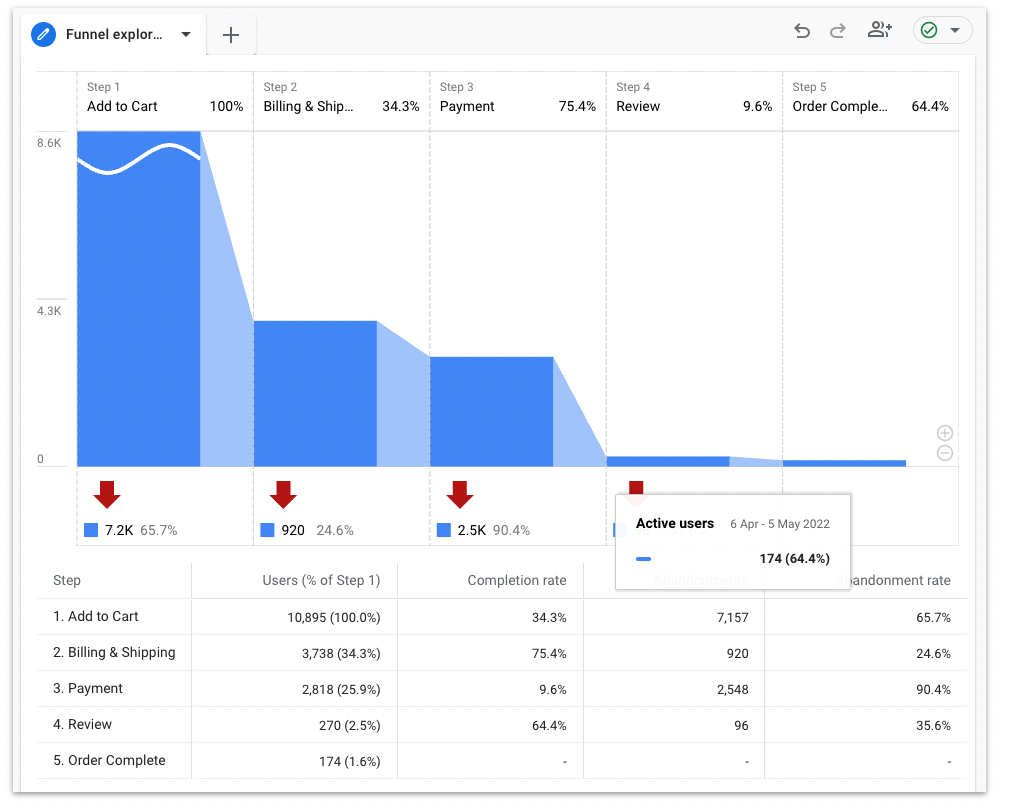Open the green checkmark status dropdown
The image size is (1009, 807).
[x=942, y=30]
